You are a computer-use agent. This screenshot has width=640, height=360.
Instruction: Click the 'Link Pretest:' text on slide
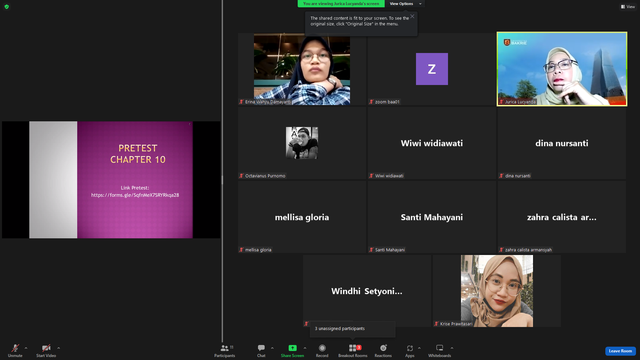tap(135, 188)
